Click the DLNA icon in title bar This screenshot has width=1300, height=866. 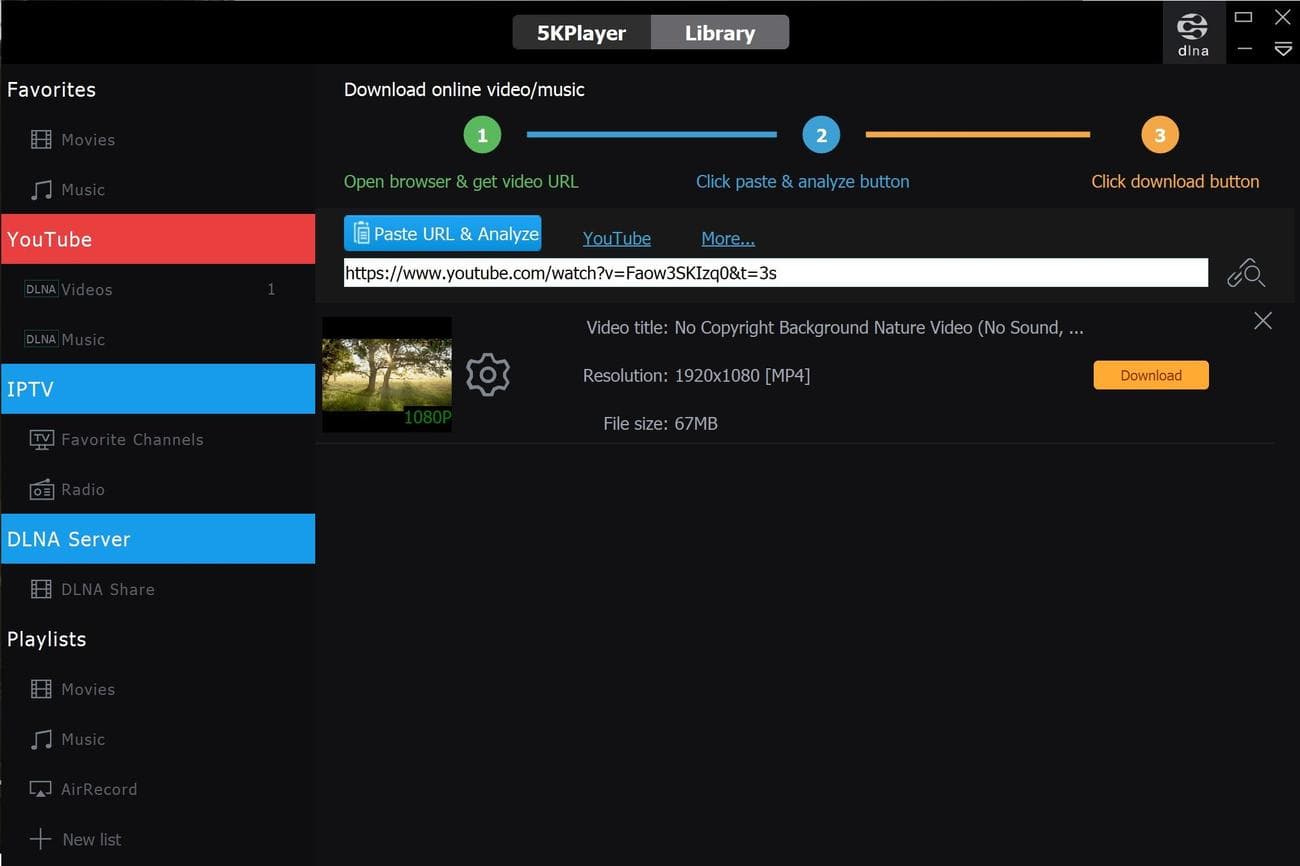point(1193,33)
